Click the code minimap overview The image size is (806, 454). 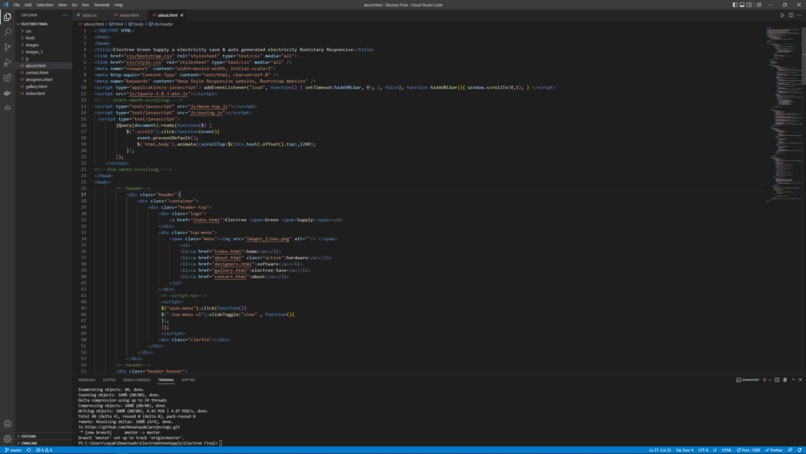click(783, 113)
